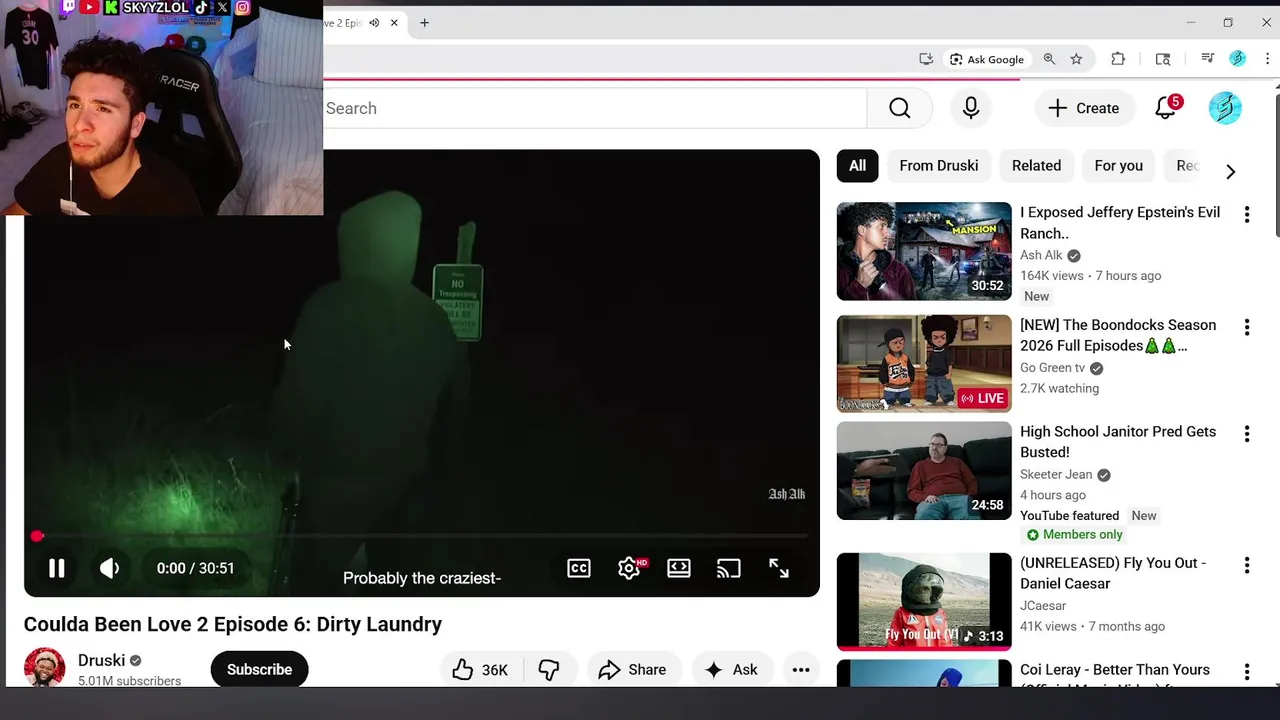1280x720 pixels.
Task: Select the All filter chip
Action: click(858, 166)
